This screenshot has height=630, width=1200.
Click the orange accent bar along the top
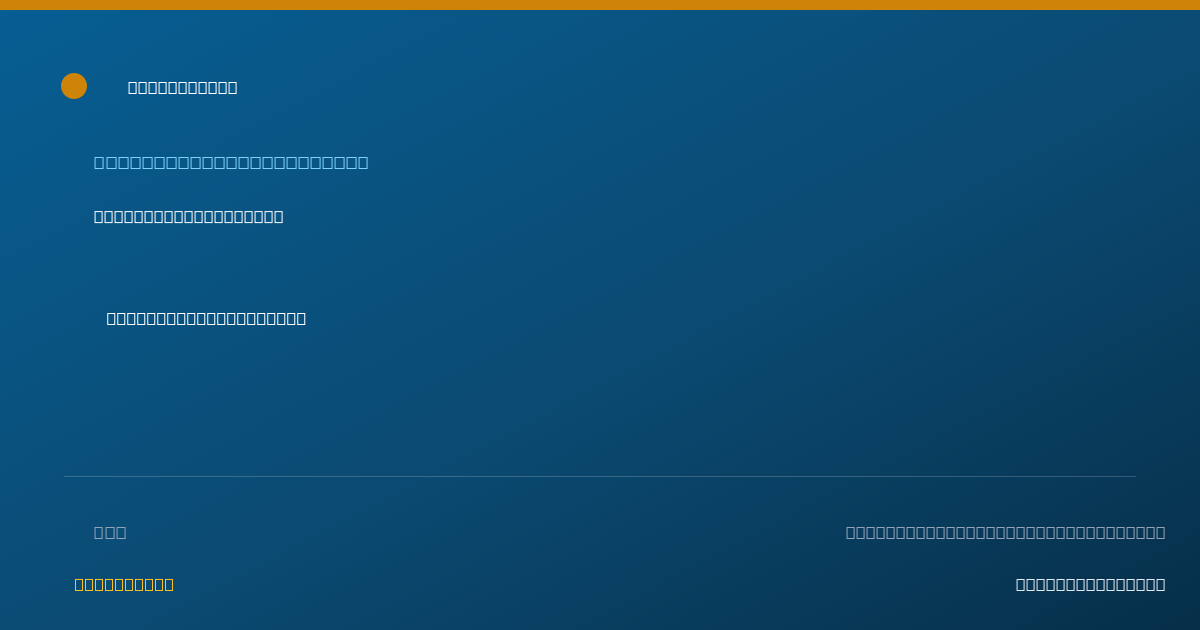[600, 5]
